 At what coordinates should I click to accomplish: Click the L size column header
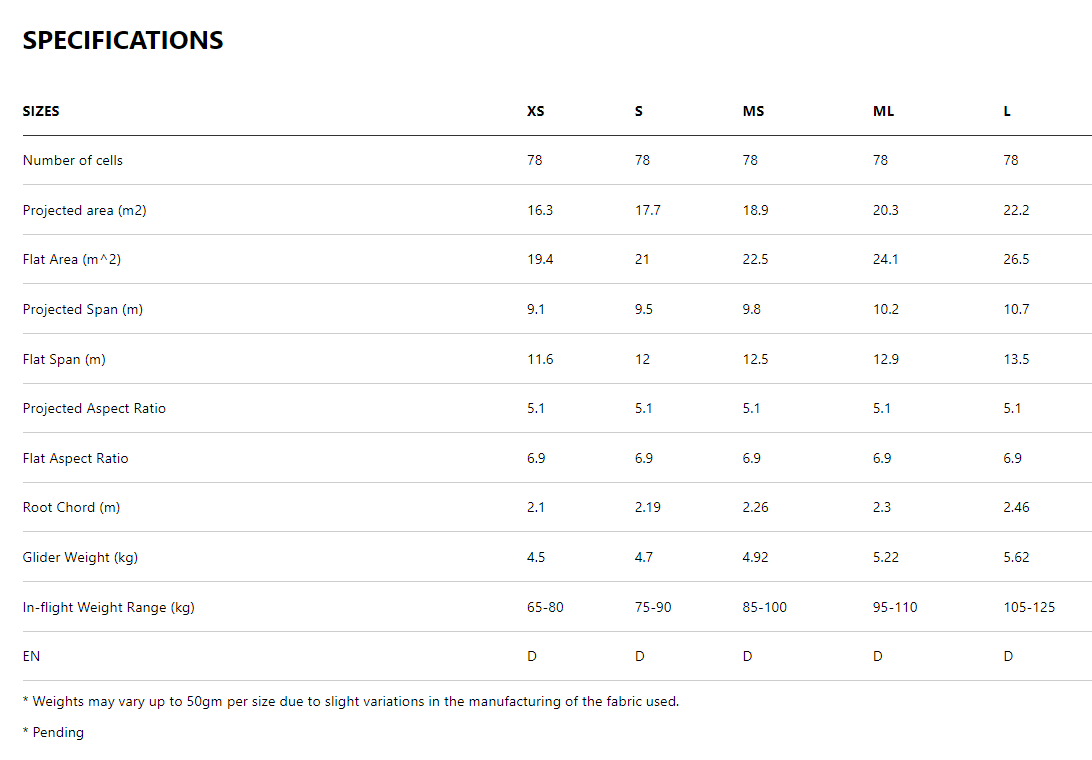click(x=1007, y=111)
